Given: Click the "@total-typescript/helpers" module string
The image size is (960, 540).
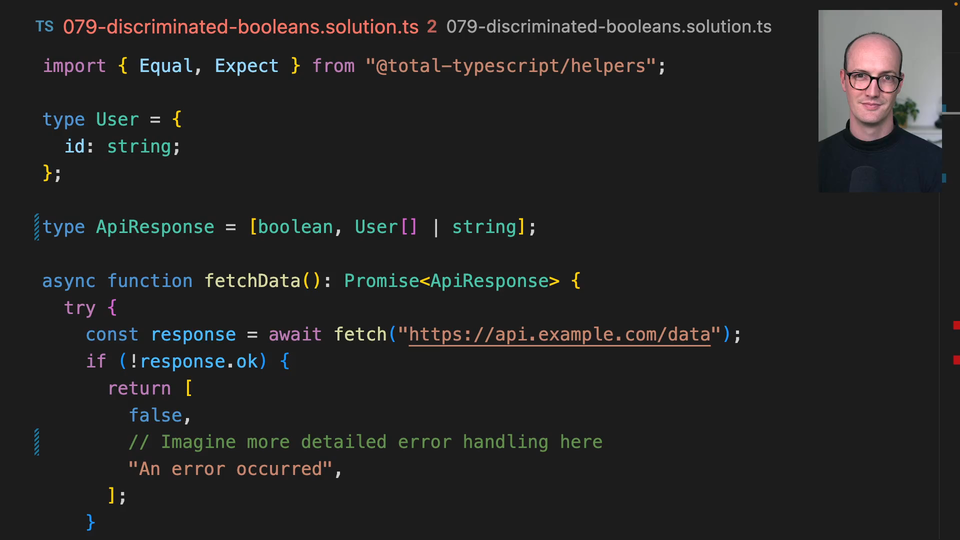Looking at the screenshot, I should (511, 66).
